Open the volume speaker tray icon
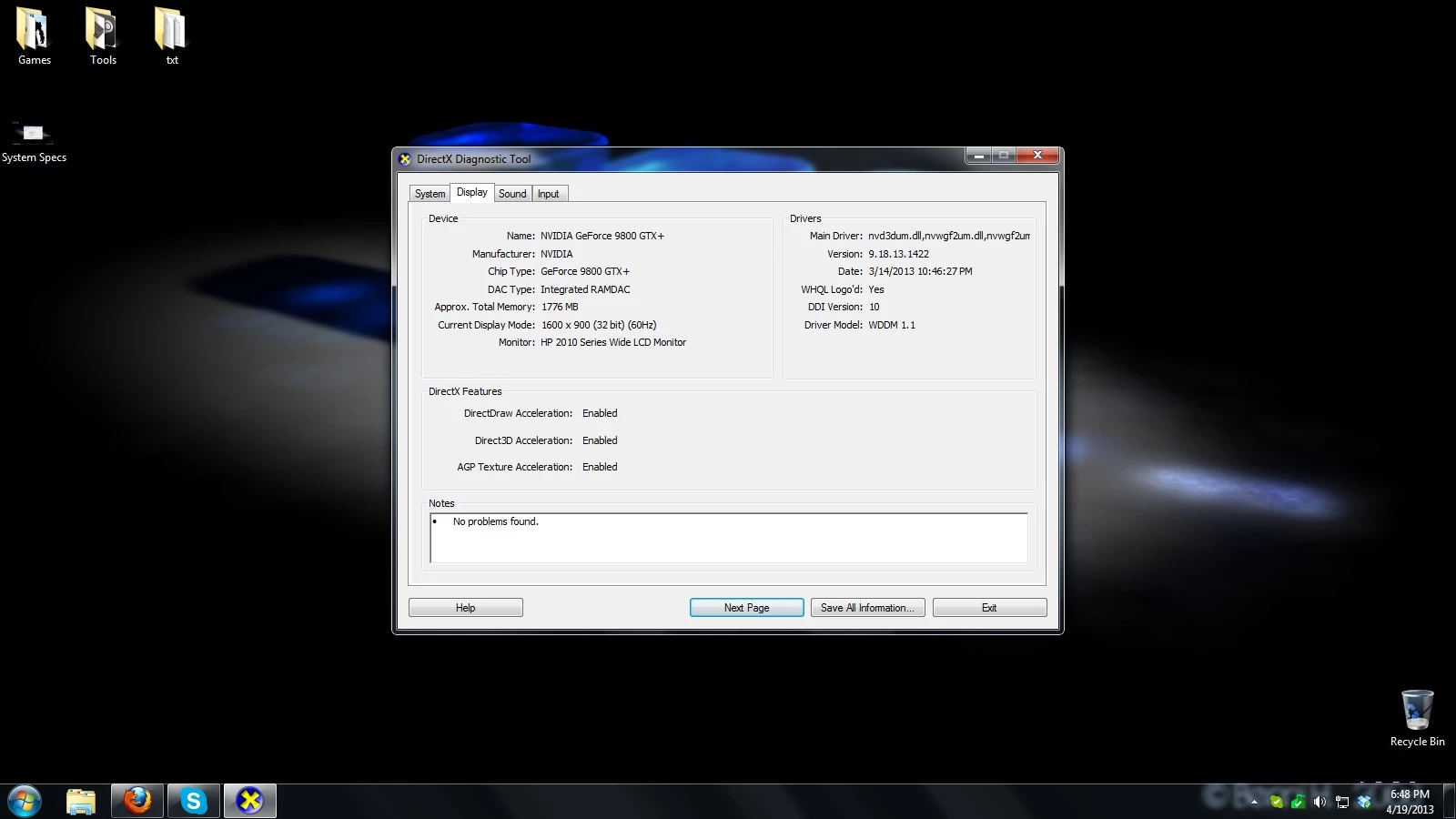Viewport: 1456px width, 819px height. 1319,802
